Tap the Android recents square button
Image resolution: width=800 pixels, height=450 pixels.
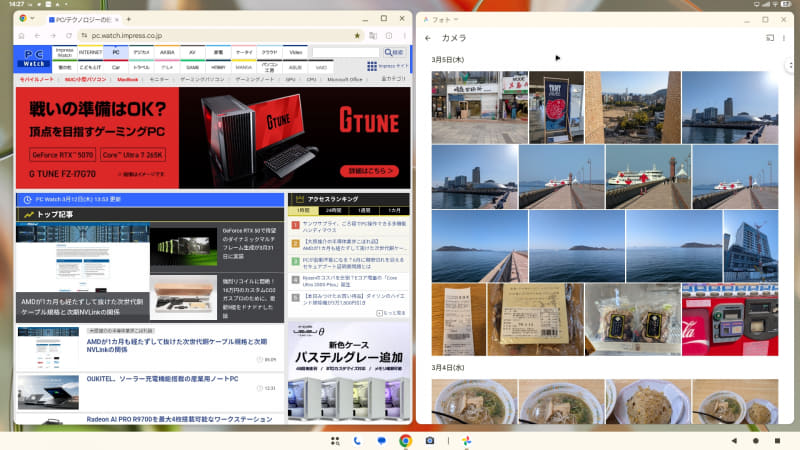click(777, 441)
